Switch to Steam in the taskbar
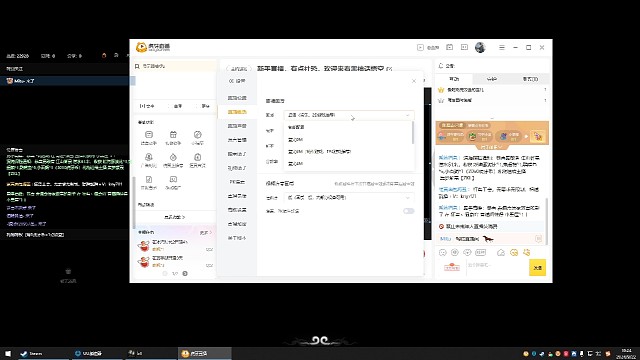The width and height of the screenshot is (640, 360). coord(42,353)
